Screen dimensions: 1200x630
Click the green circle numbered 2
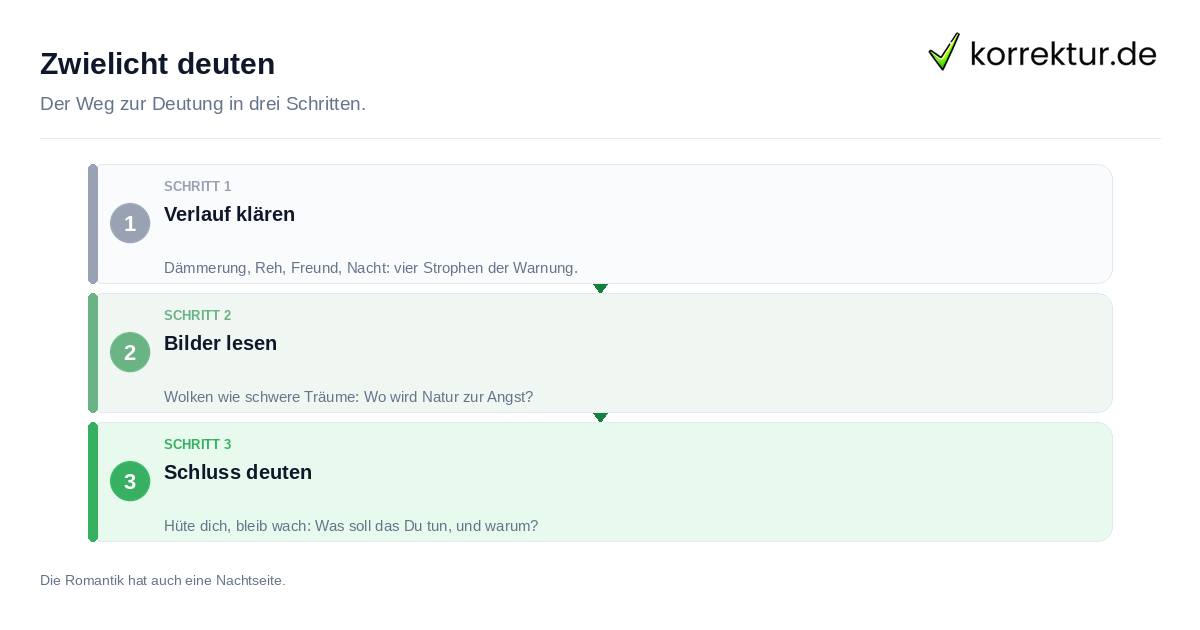(130, 352)
